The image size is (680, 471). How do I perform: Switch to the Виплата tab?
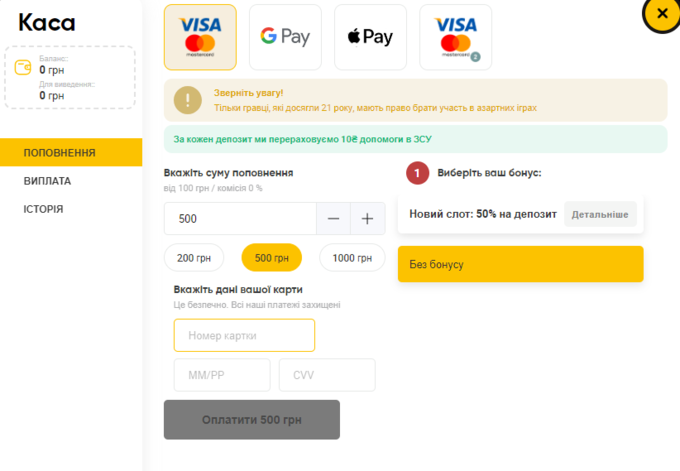tap(48, 181)
